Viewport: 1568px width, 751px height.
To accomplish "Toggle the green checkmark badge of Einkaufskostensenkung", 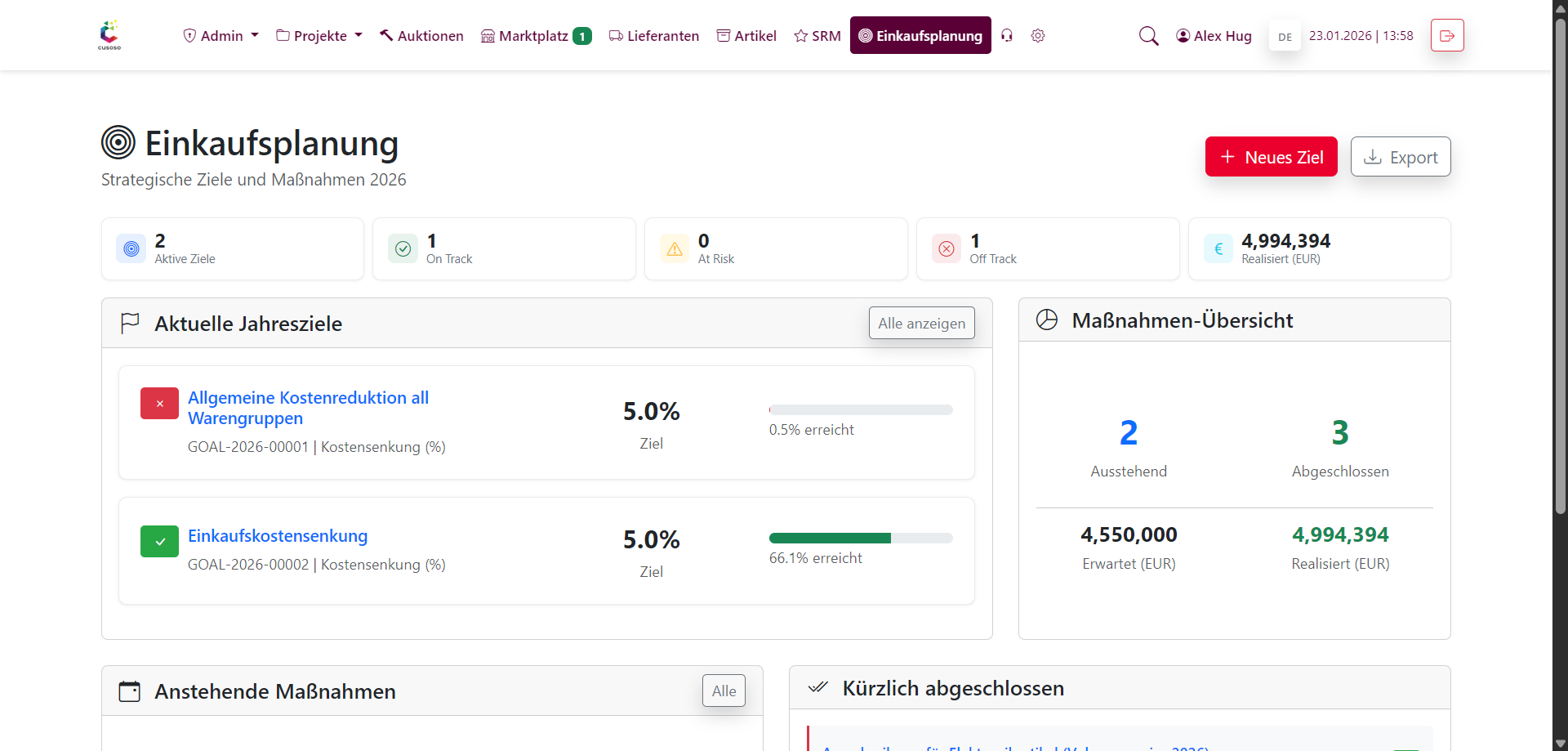I will click(159, 541).
